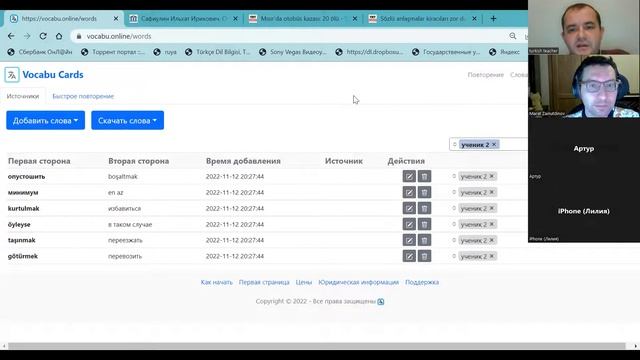Open Юридическая информация footer link
This screenshot has height=360, width=640.
[x=358, y=282]
